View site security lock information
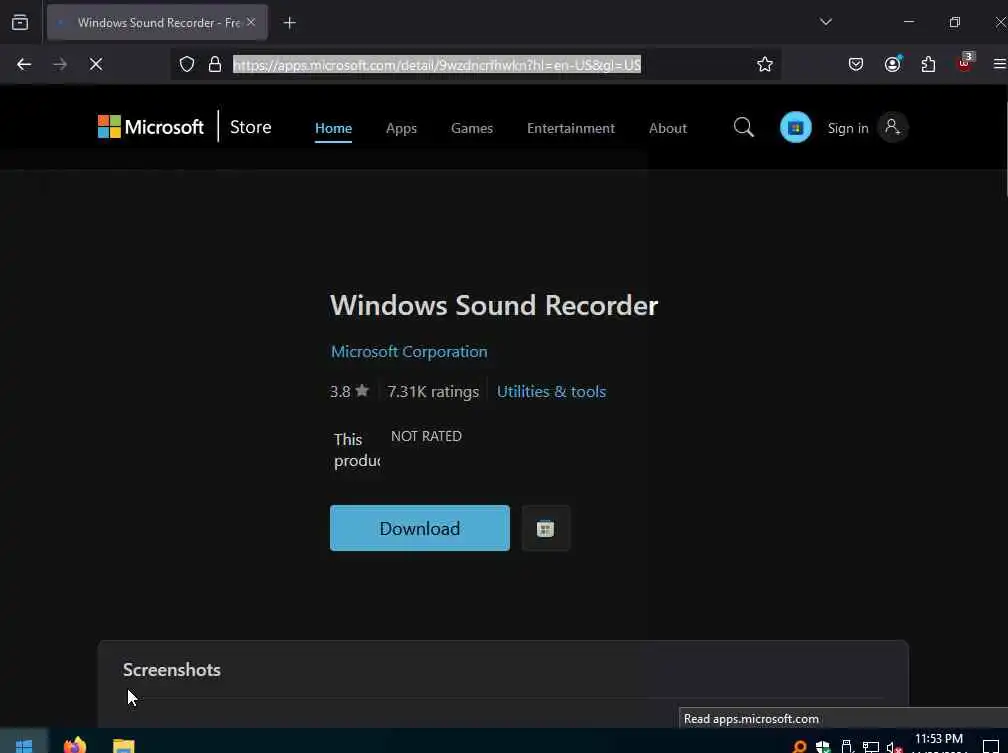 215,64
